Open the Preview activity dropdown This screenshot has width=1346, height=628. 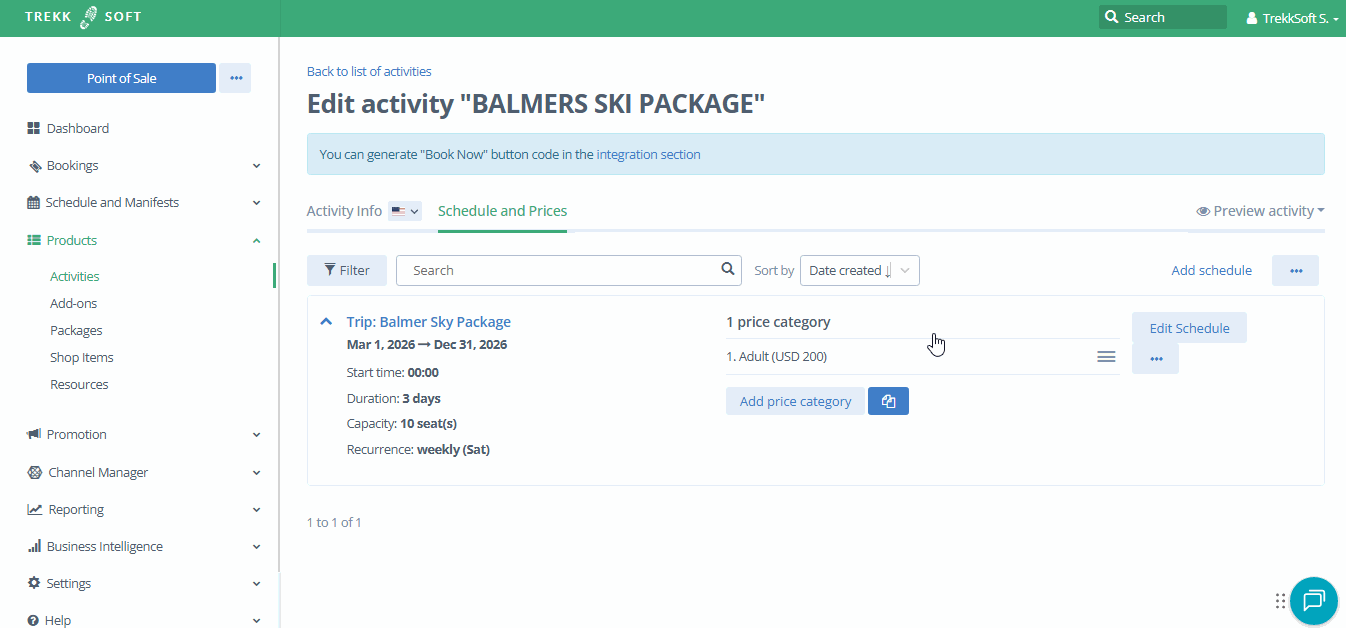click(1260, 211)
